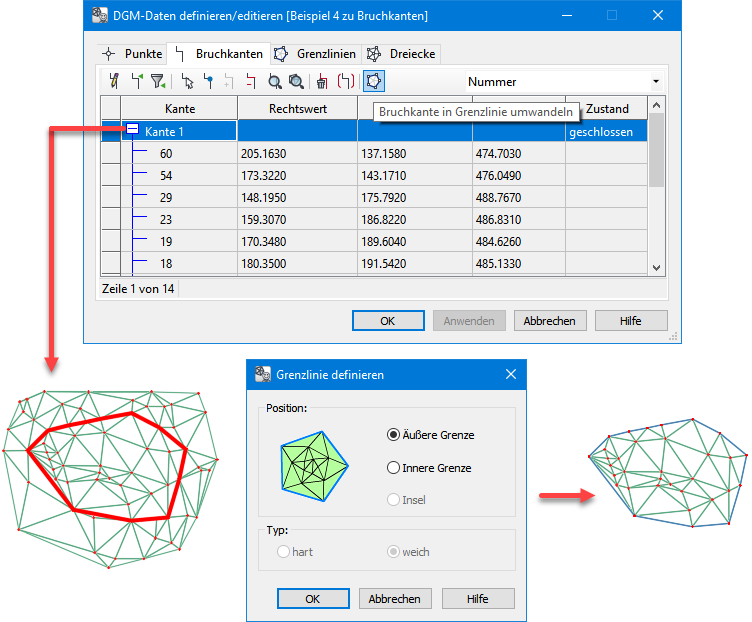Click the red bracket reverse icon

coord(346,82)
